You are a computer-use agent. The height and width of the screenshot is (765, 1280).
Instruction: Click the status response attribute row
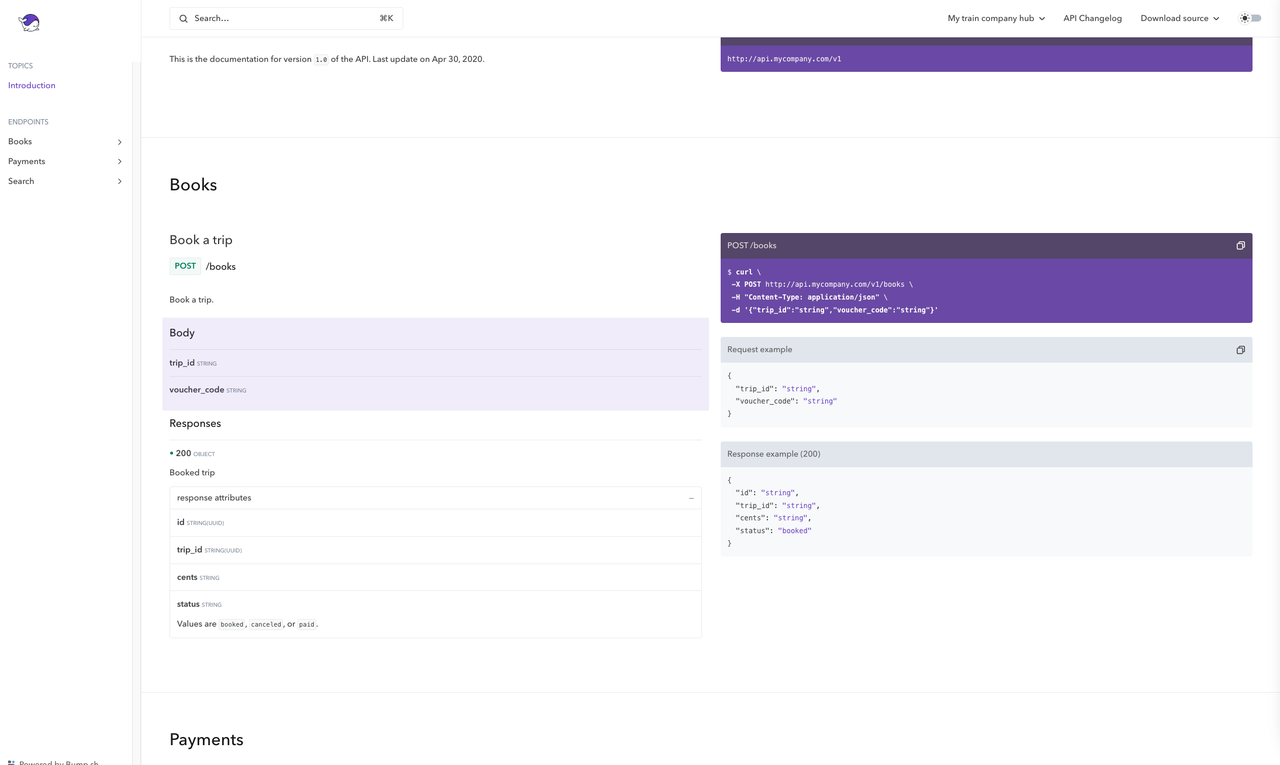[435, 614]
